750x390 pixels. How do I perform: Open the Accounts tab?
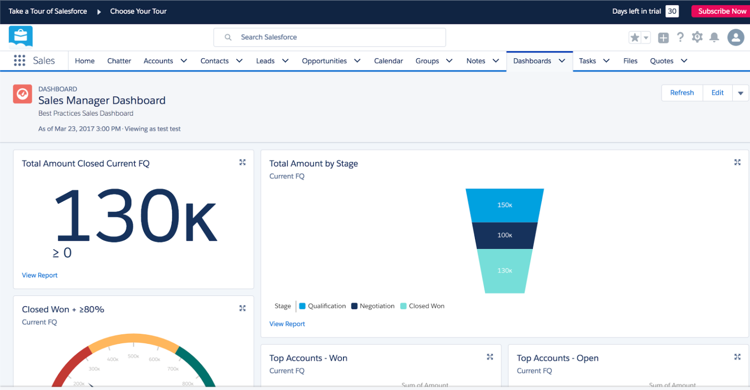(158, 61)
